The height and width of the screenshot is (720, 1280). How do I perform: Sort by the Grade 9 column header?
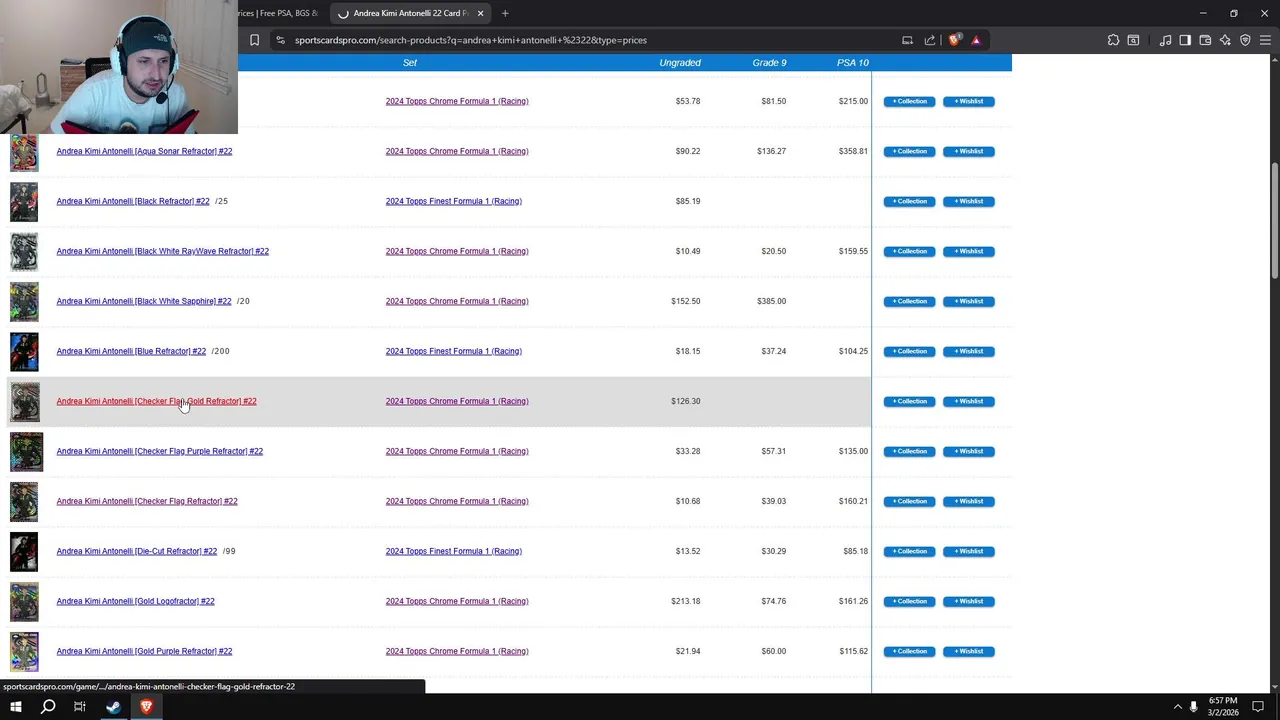[x=769, y=62]
